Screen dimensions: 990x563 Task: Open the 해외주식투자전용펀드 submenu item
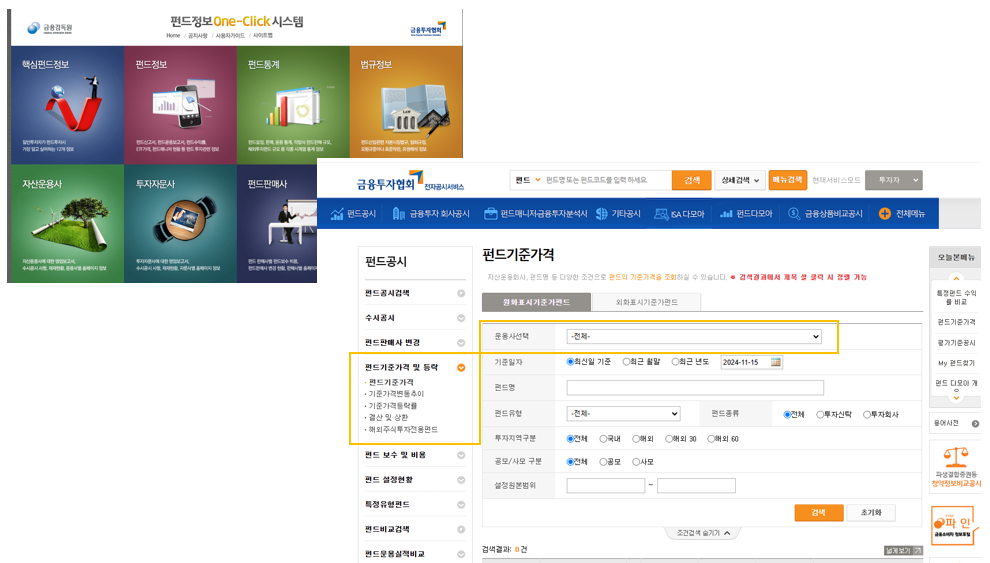click(403, 430)
